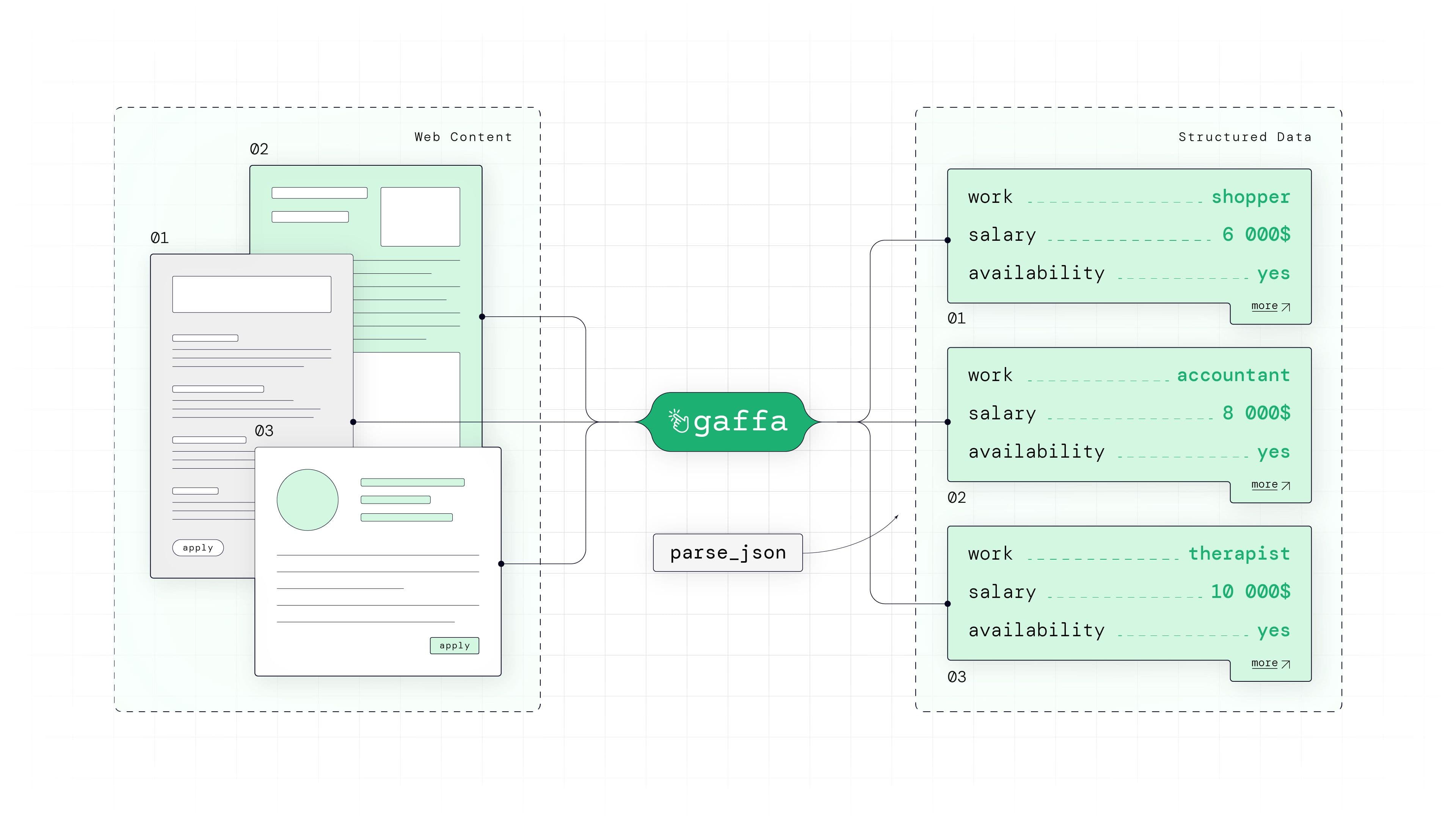Image resolution: width=1456 pixels, height=819 pixels.
Task: Select the '8 000$' salary value
Action: coord(1257,413)
